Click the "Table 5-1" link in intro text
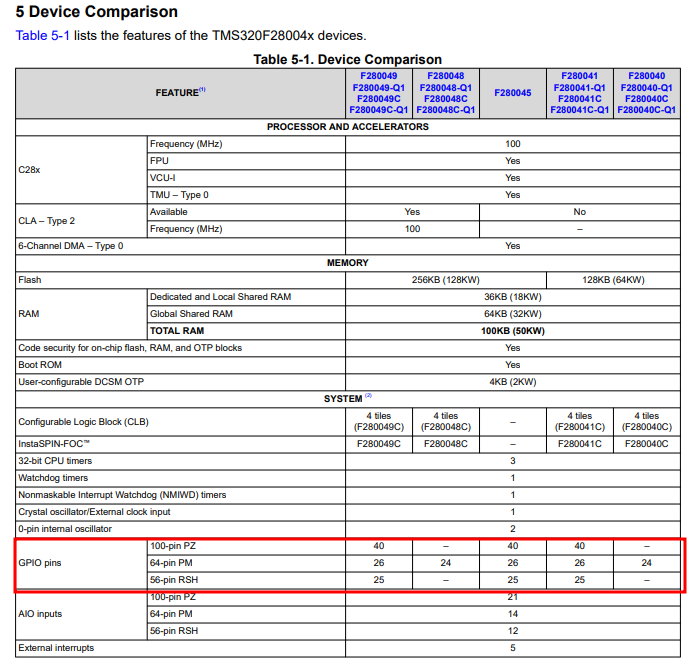This screenshot has width=692, height=665. [x=41, y=35]
